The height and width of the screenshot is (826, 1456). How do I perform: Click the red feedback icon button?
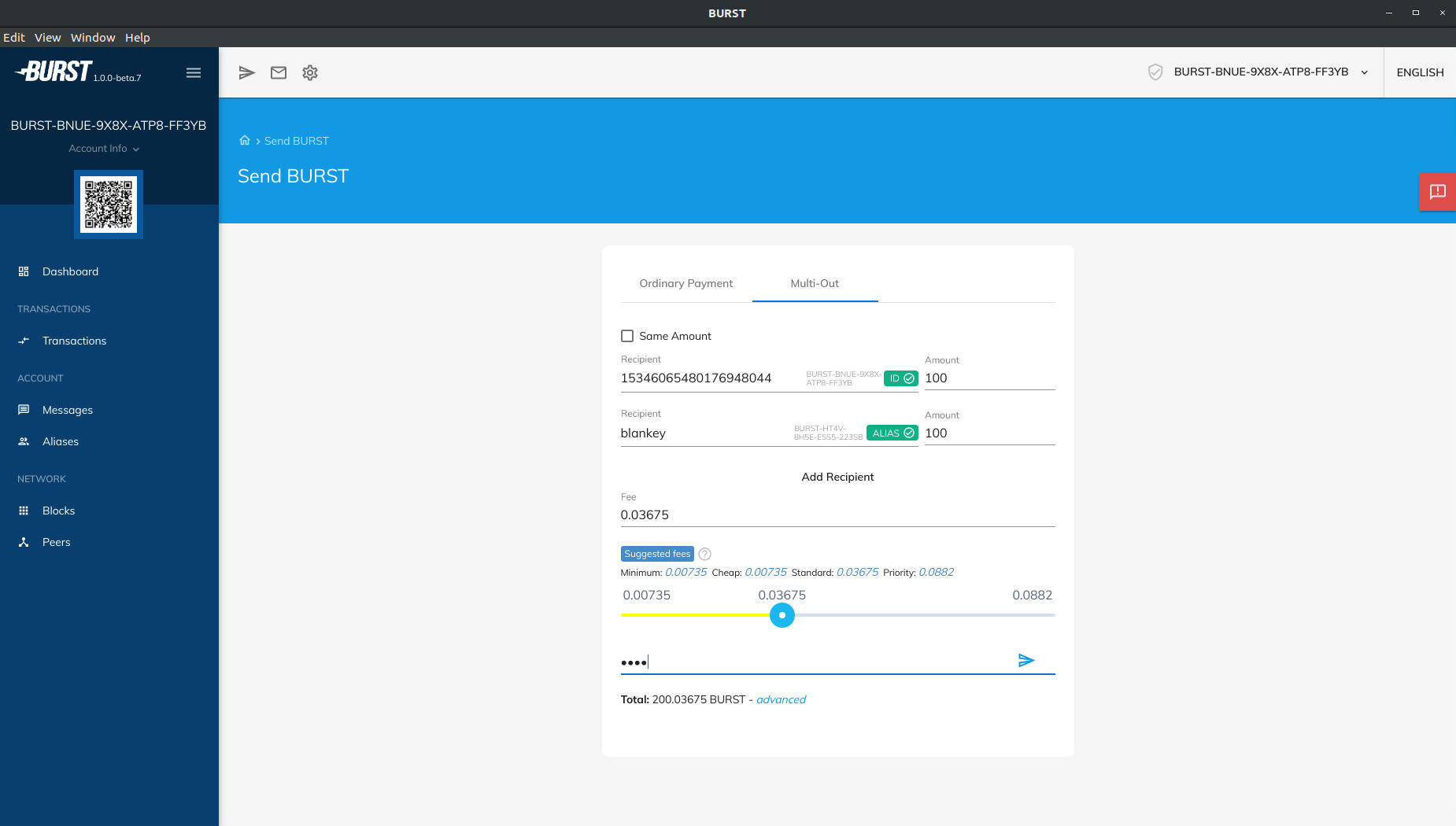click(x=1437, y=192)
